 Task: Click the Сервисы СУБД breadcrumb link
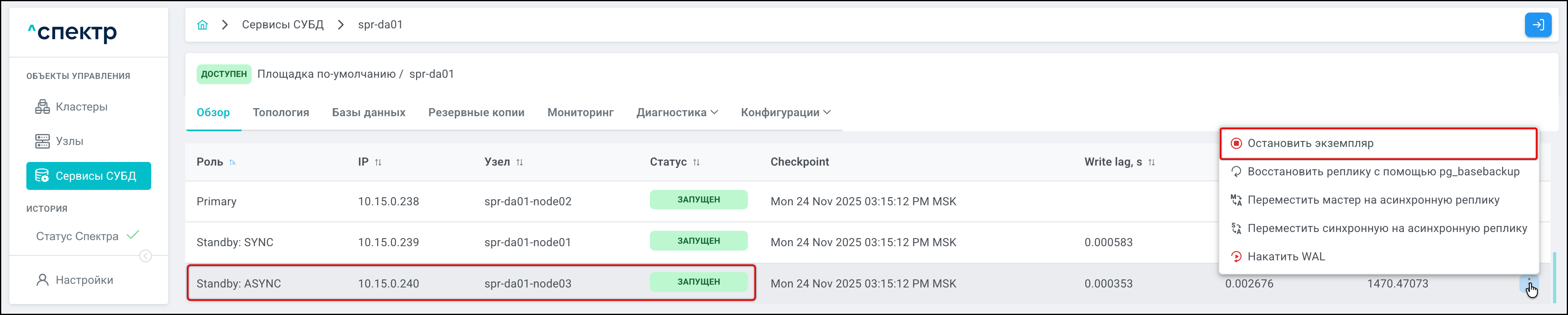click(283, 25)
